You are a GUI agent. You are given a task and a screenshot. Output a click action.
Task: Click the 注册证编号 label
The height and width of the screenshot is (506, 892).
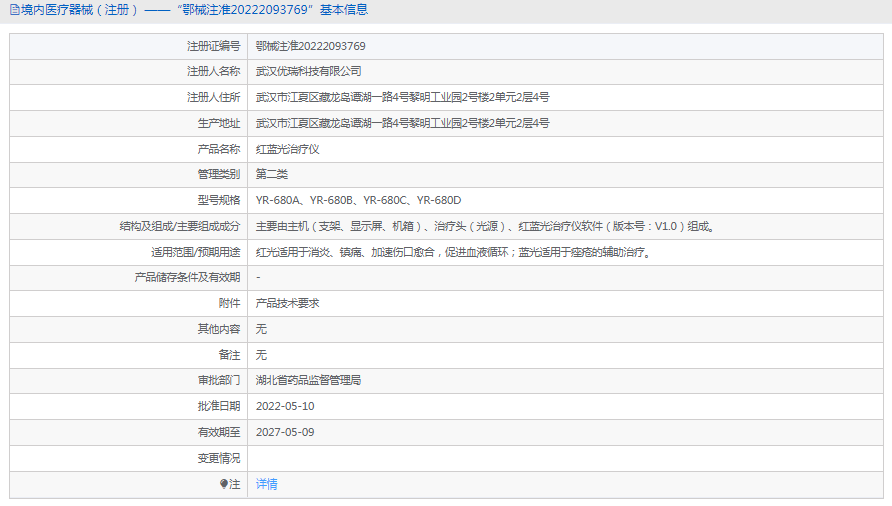pyautogui.click(x=213, y=46)
